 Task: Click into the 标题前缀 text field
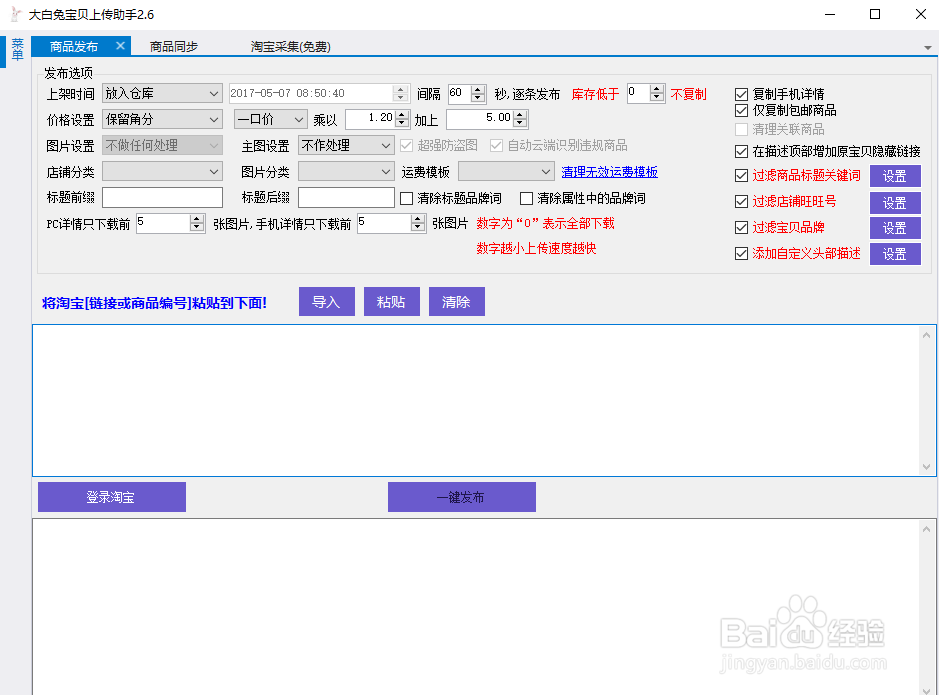[x=162, y=198]
